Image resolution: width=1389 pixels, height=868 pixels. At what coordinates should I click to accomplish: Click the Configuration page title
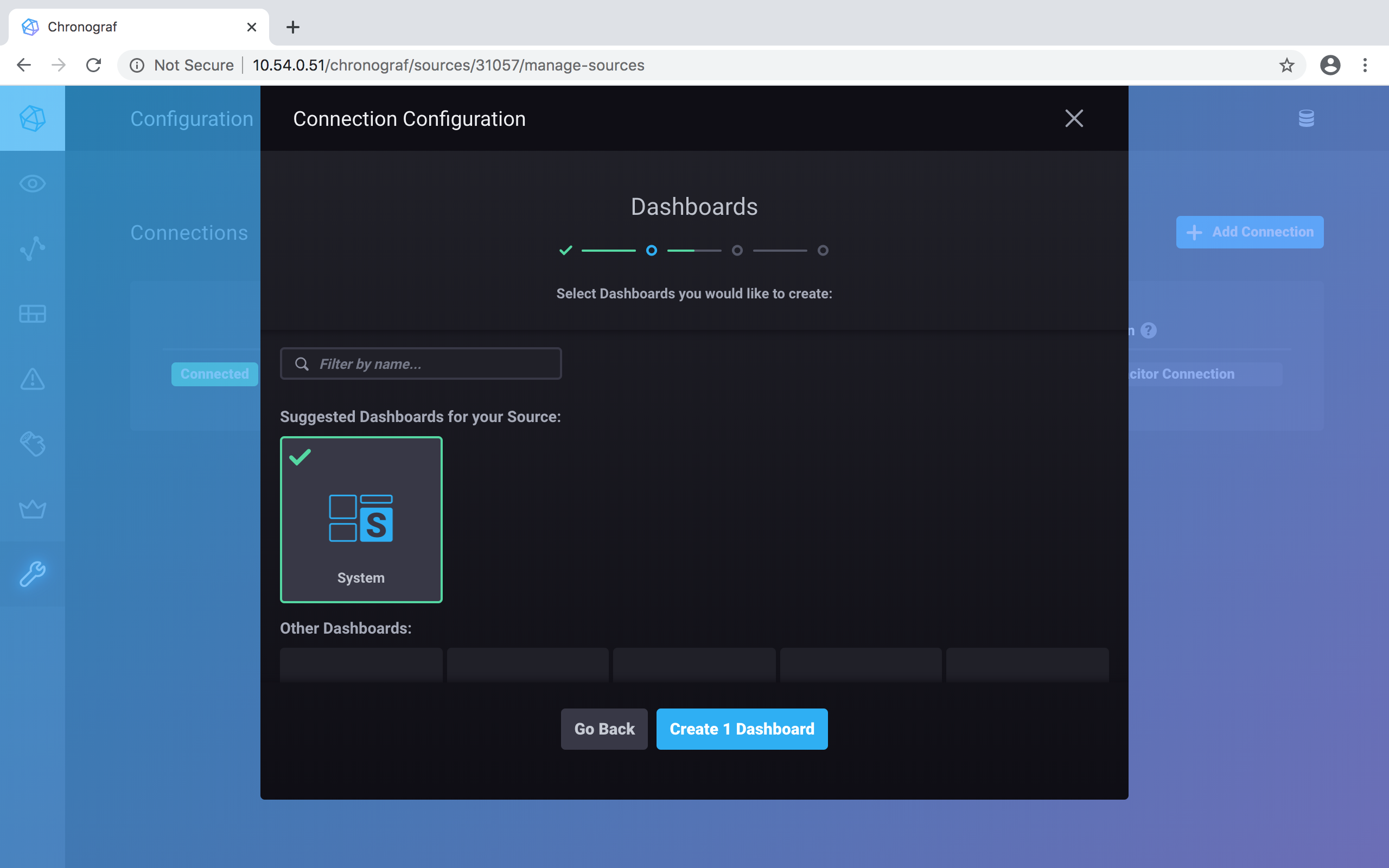pos(192,118)
